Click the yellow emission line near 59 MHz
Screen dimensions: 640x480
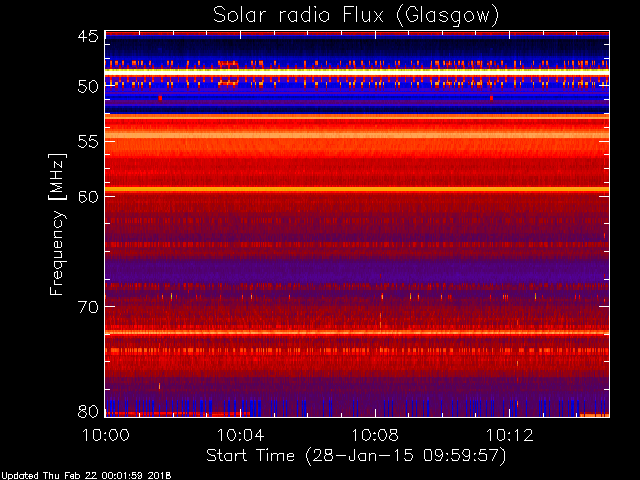click(357, 189)
